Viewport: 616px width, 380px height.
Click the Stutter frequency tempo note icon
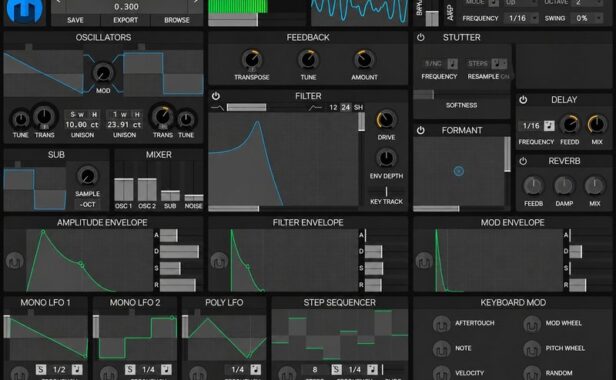click(x=452, y=64)
